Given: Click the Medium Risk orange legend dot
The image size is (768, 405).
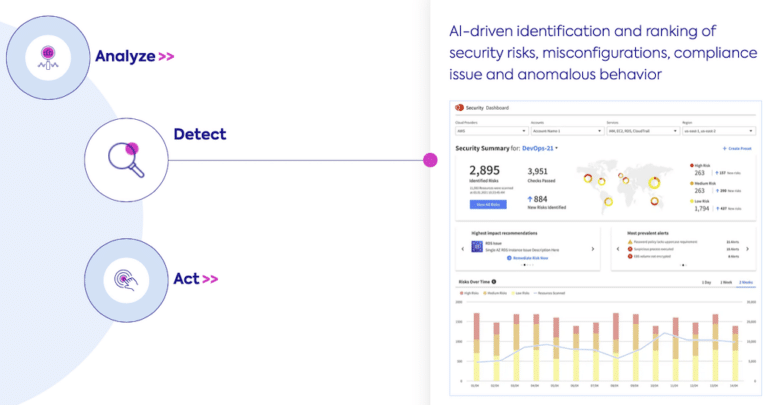Looking at the screenshot, I should coord(692,183).
